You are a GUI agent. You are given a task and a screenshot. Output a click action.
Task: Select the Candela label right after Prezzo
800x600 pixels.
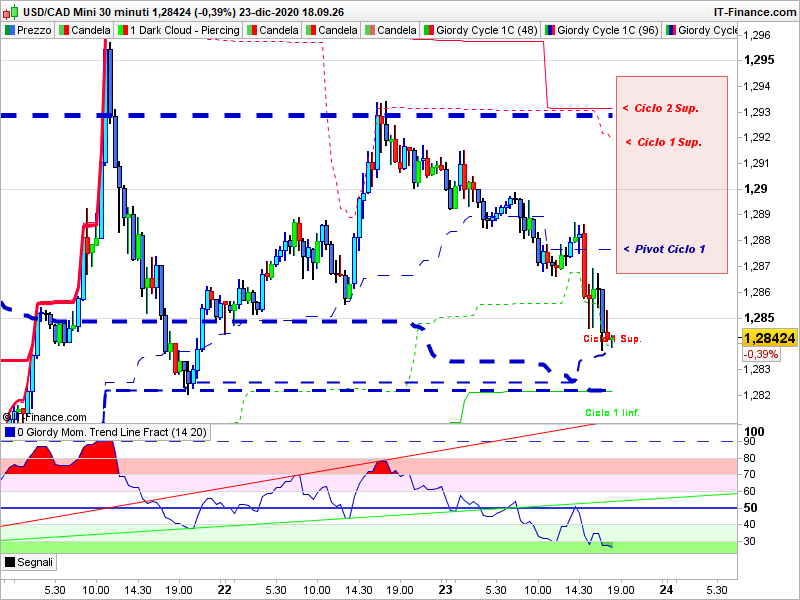click(x=85, y=30)
